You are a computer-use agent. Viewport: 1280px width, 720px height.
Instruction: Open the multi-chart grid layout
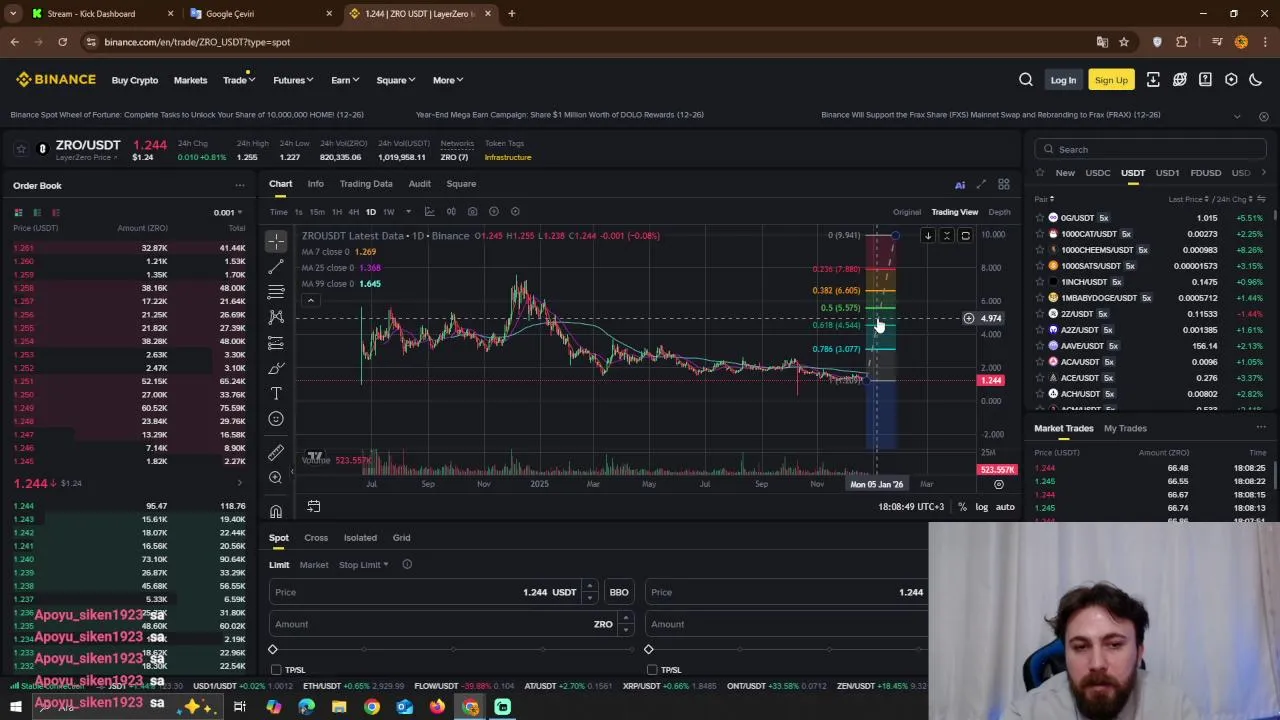tap(1003, 184)
